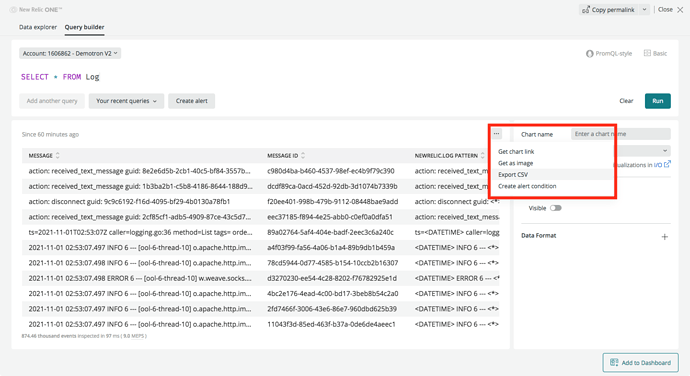This screenshot has height=376, width=690.
Task: Click message ID 11043f3d-85ed-463f-b37a-0de6de4aeec1
Action: 331,324
